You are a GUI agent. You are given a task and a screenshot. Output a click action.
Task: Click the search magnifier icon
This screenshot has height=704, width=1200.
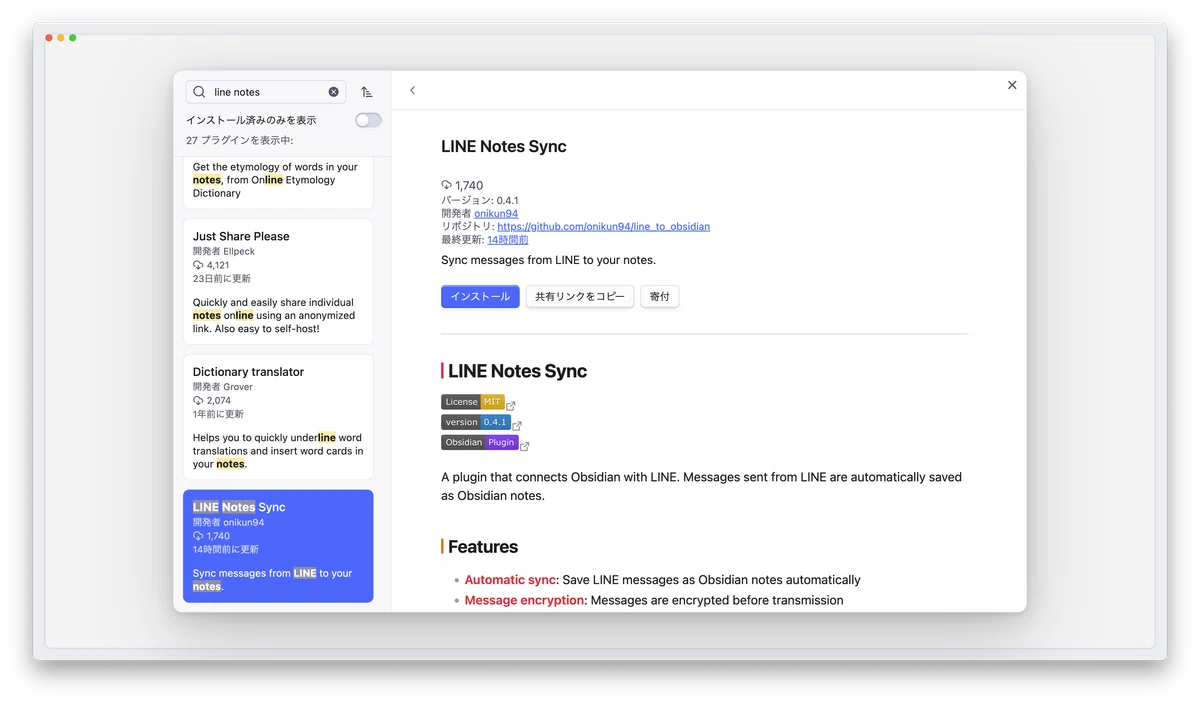(x=199, y=92)
